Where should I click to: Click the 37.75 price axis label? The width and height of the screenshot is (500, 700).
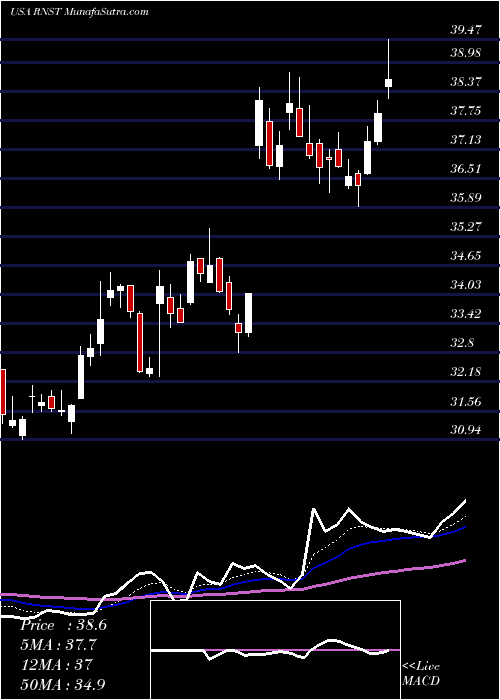coord(466,111)
